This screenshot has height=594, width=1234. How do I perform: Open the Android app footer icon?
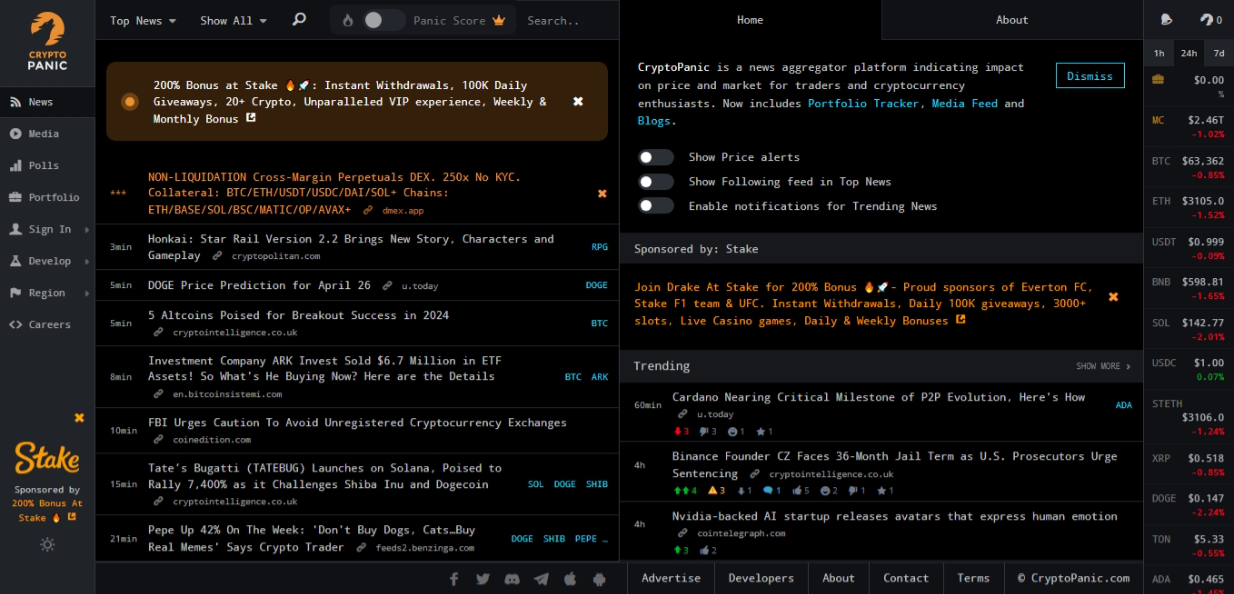(599, 578)
